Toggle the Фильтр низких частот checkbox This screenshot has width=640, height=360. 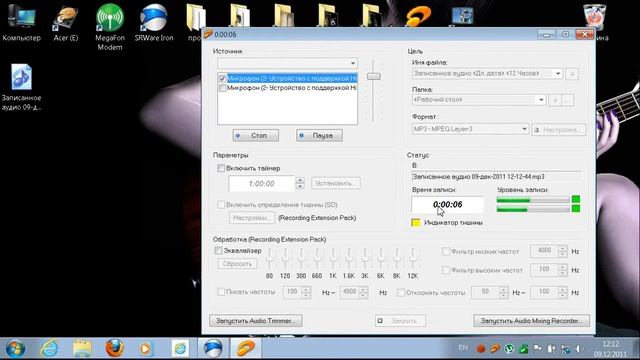(x=446, y=251)
